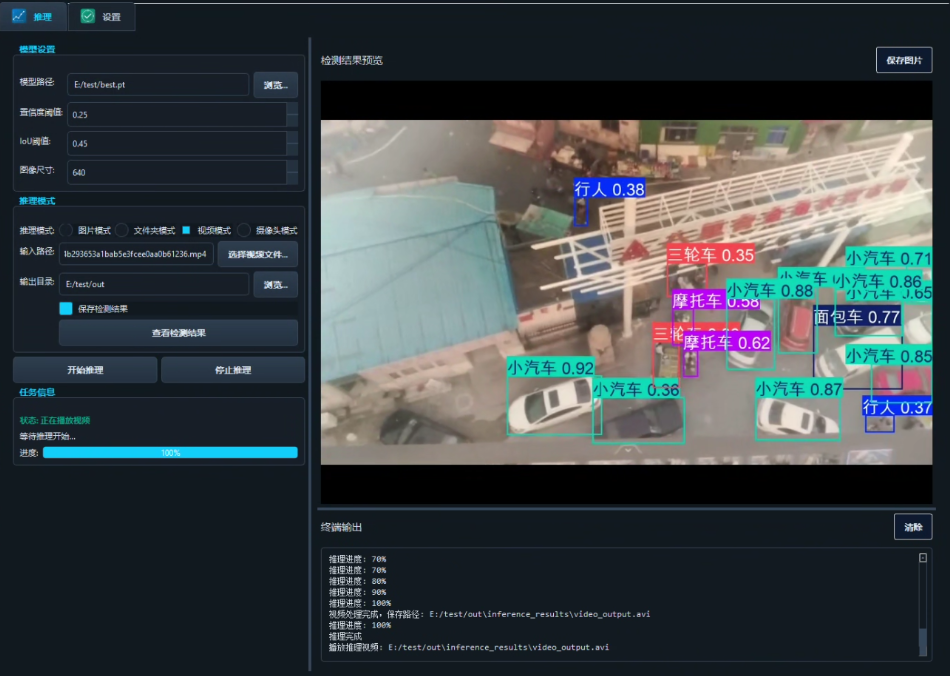Click the 模型路径 label
Screen dimensions: 950x676
[x=36, y=82]
